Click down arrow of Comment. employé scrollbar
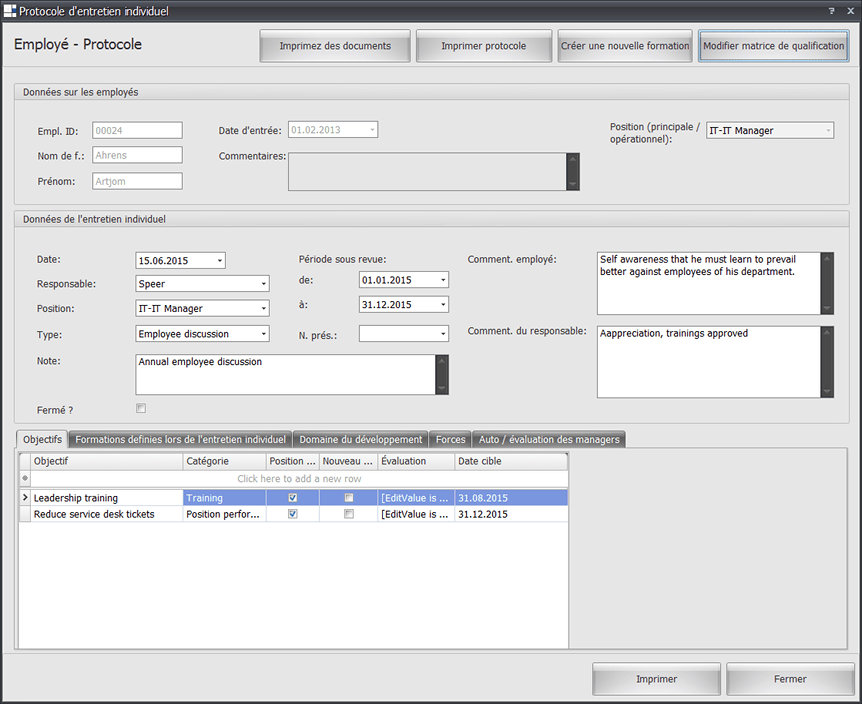Image resolution: width=862 pixels, height=704 pixels. (826, 307)
